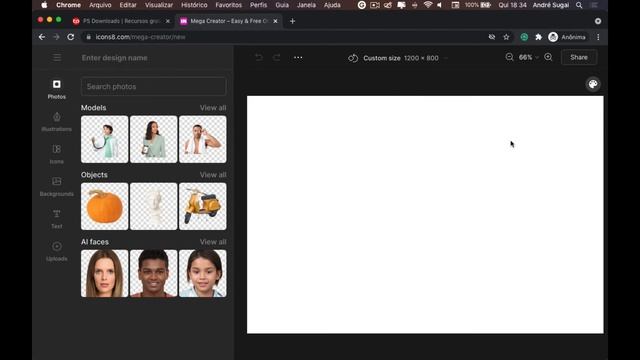Viewport: 640px width, 360px height.
Task: Open the Icons panel in sidebar
Action: click(x=56, y=154)
